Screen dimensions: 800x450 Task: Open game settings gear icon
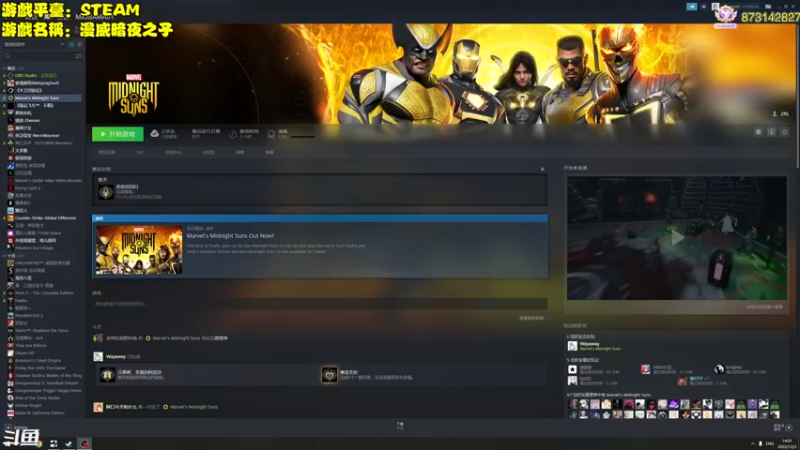758,132
